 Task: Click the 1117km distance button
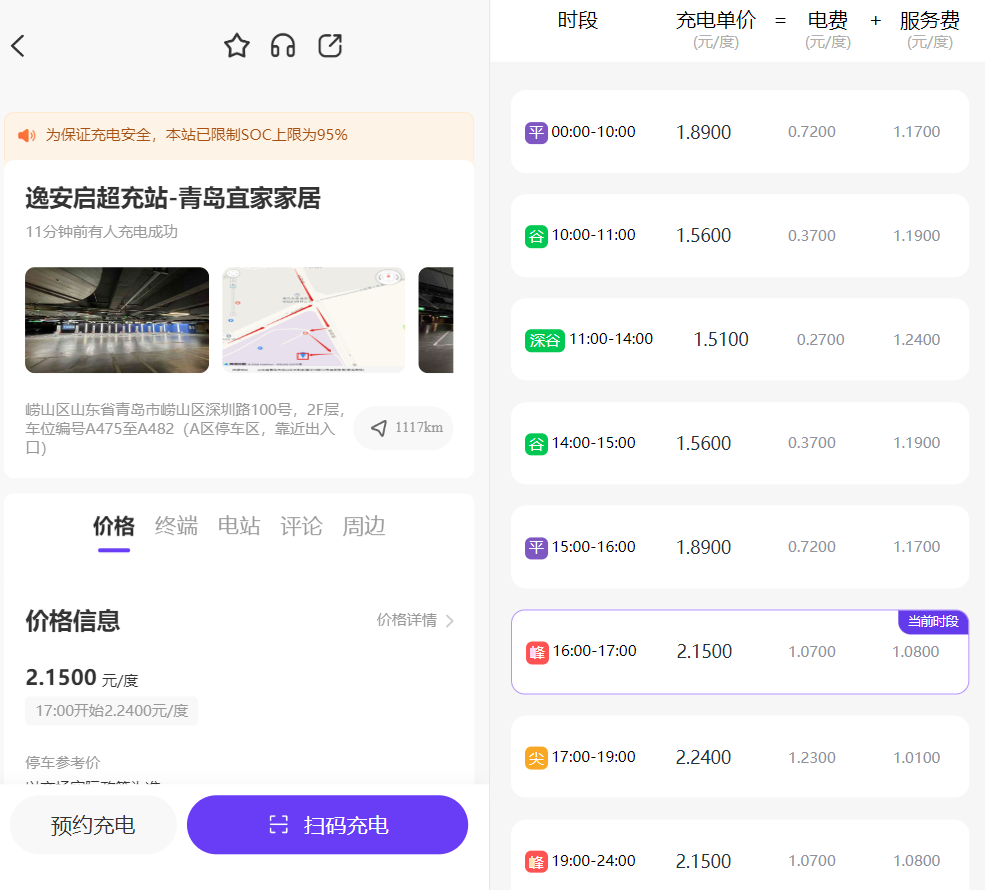(x=403, y=428)
